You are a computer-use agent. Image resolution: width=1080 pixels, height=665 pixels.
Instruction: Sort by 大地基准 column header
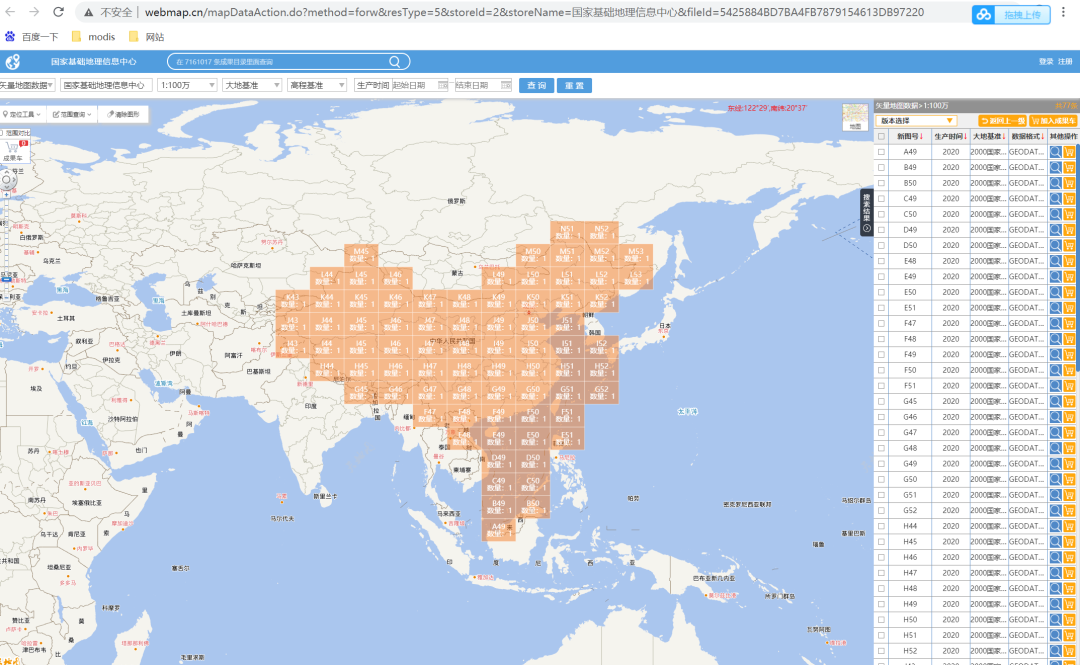(989, 136)
